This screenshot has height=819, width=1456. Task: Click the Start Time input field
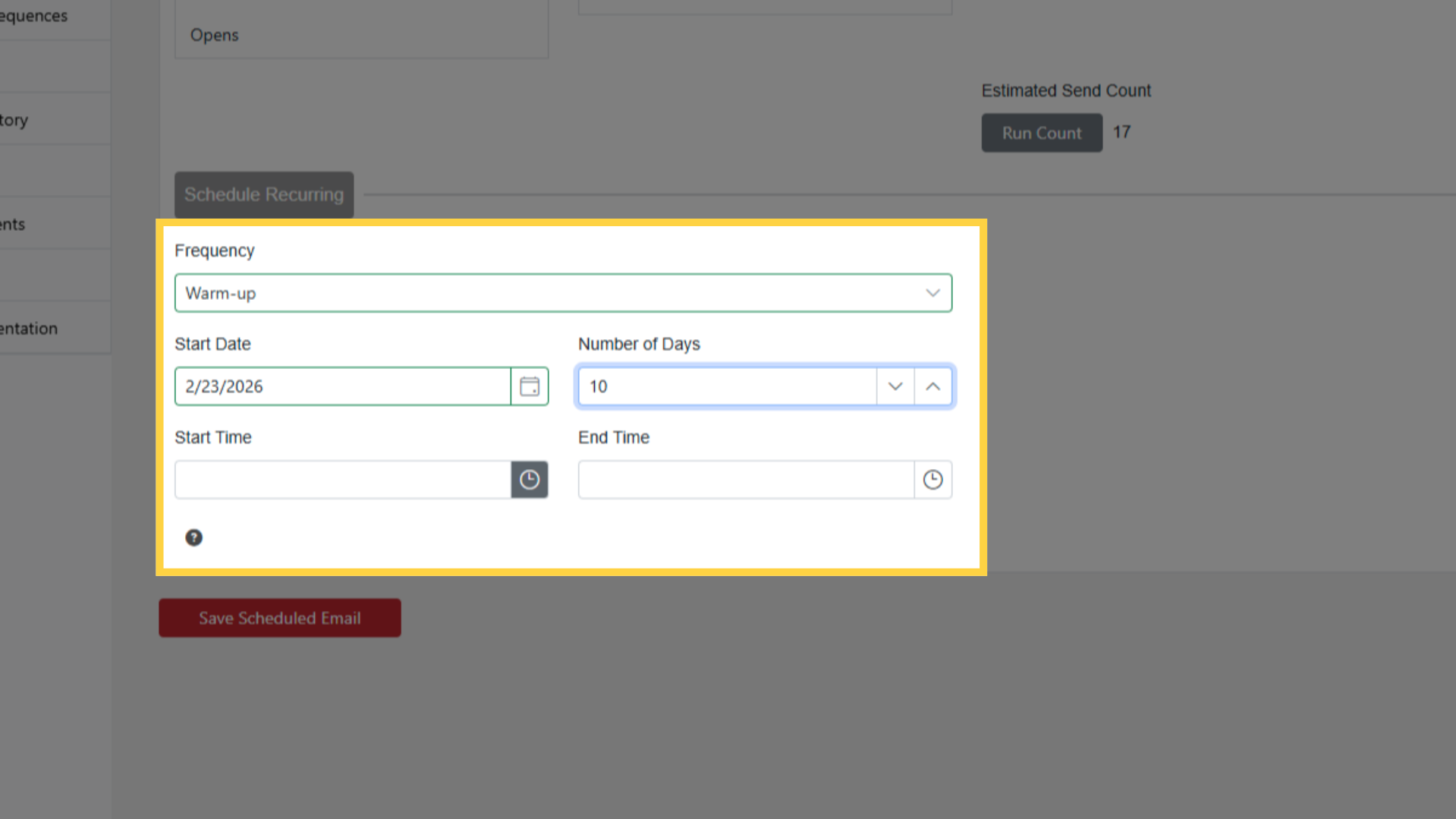click(343, 480)
